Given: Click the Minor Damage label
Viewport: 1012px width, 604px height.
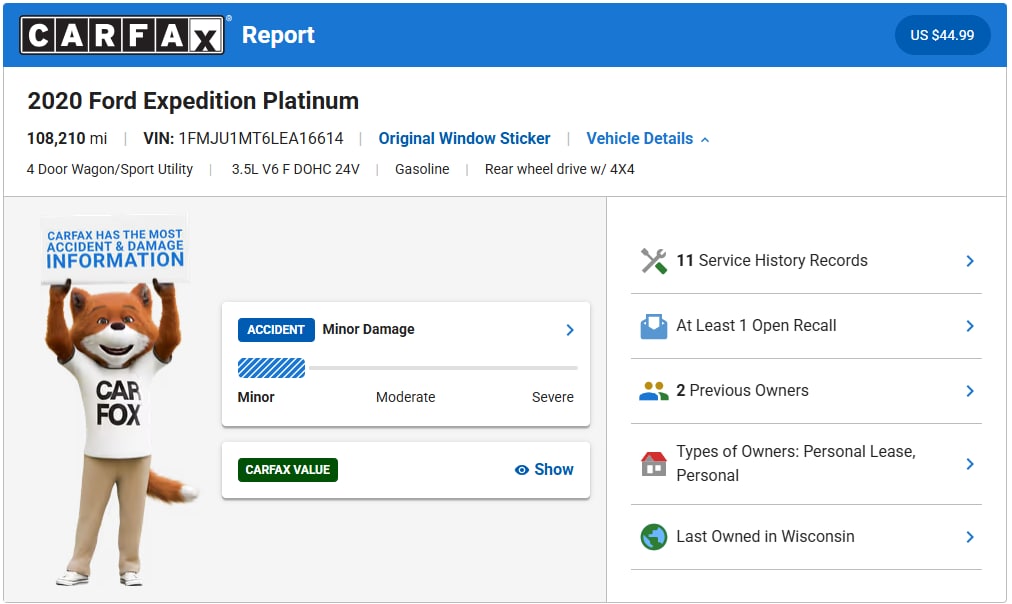Looking at the screenshot, I should pyautogui.click(x=369, y=329).
